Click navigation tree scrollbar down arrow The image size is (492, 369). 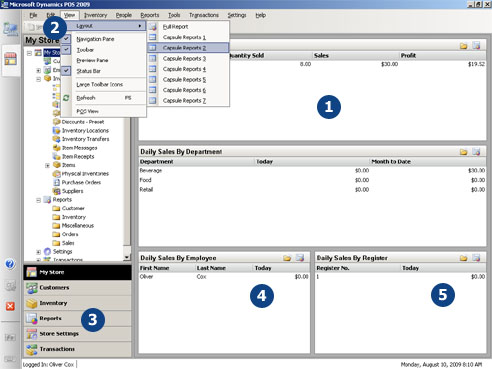click(127, 257)
